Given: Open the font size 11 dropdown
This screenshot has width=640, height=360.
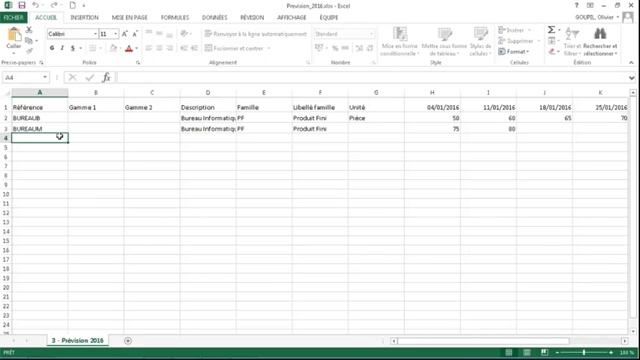Looking at the screenshot, I should click(x=116, y=34).
